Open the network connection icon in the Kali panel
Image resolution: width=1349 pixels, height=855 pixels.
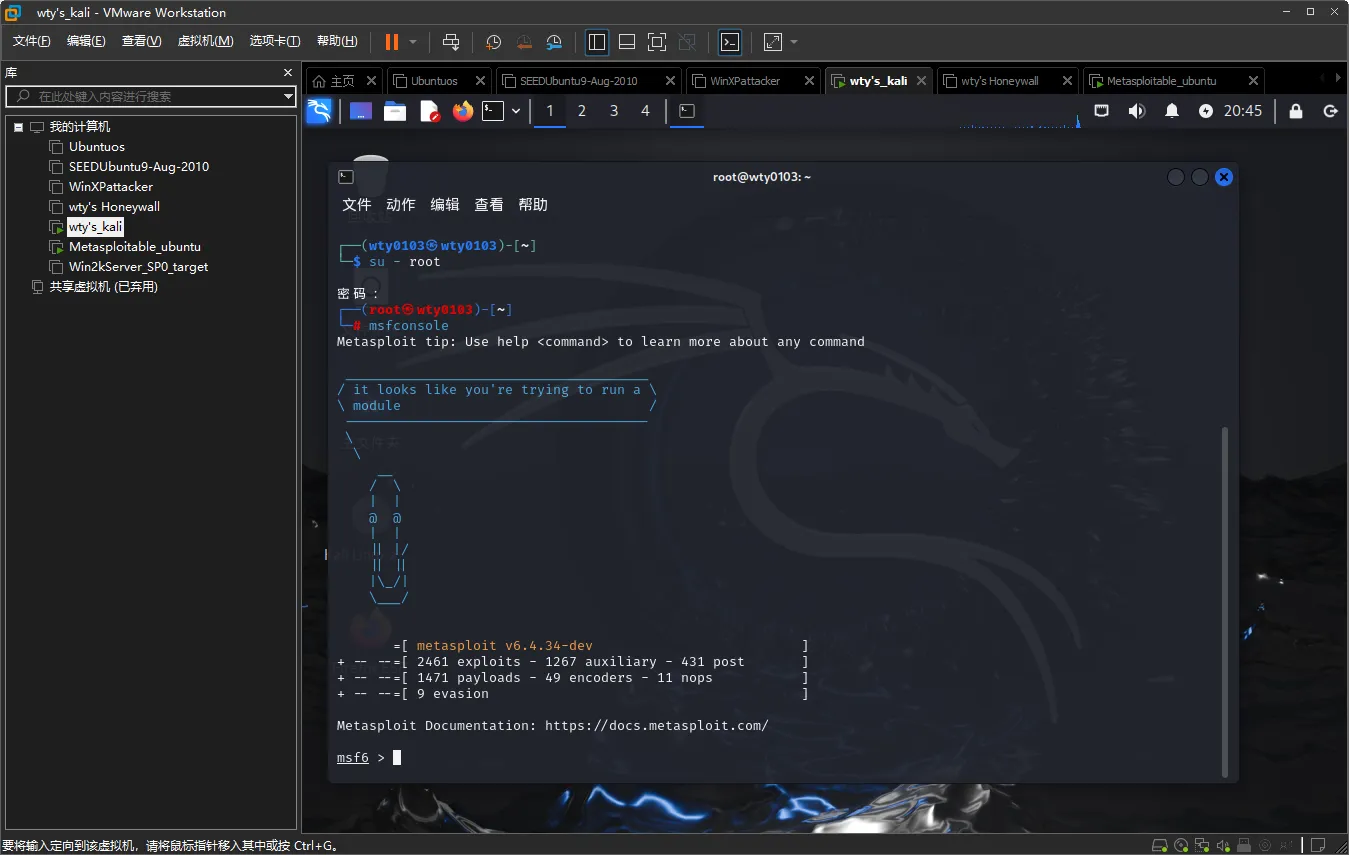point(1101,111)
